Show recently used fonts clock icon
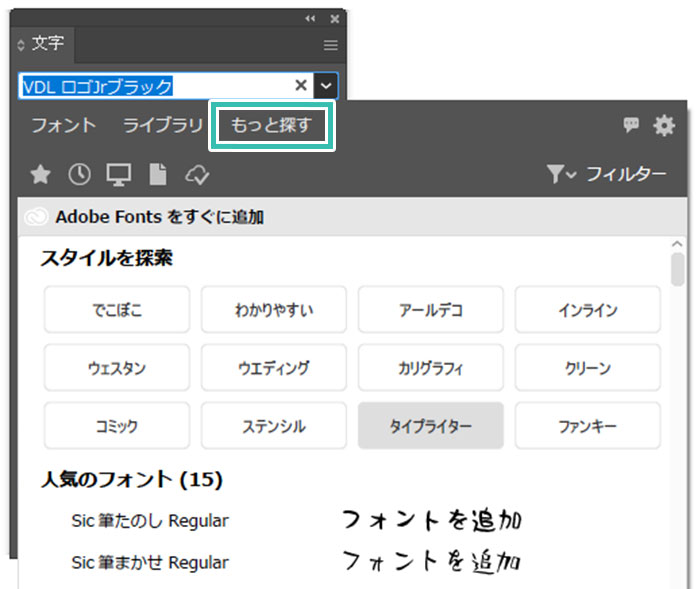This screenshot has width=700, height=589. tap(79, 175)
